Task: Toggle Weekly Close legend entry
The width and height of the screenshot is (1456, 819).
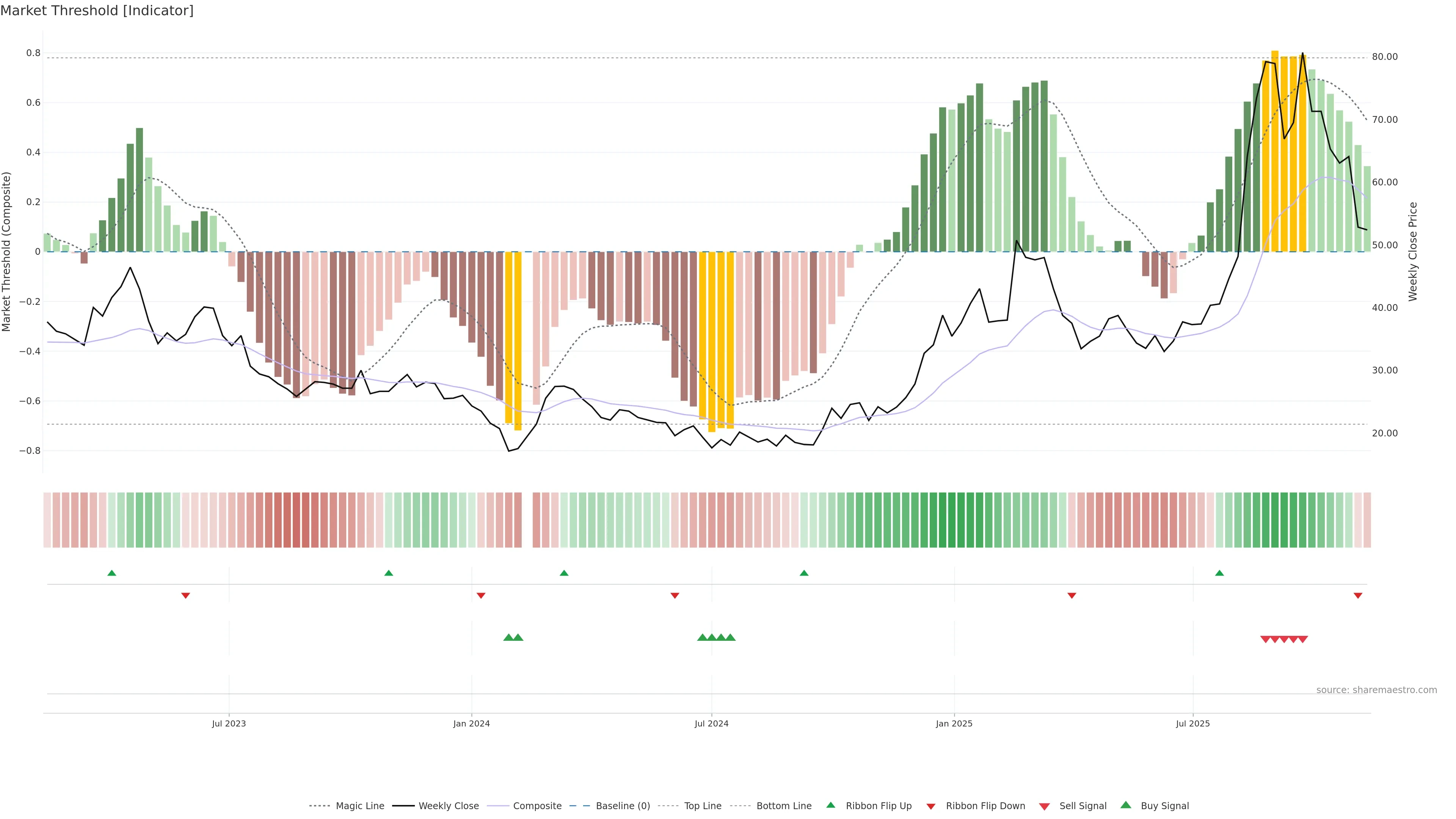Action: [x=448, y=805]
